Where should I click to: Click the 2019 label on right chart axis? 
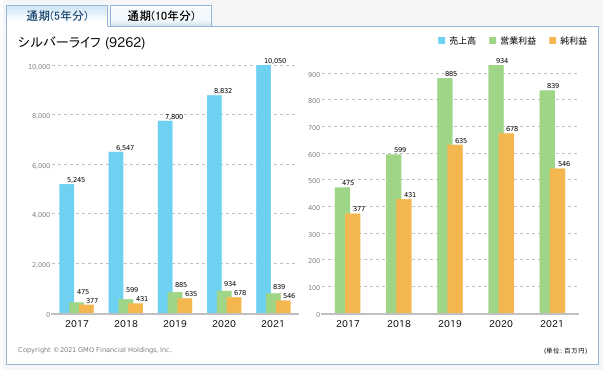click(450, 323)
